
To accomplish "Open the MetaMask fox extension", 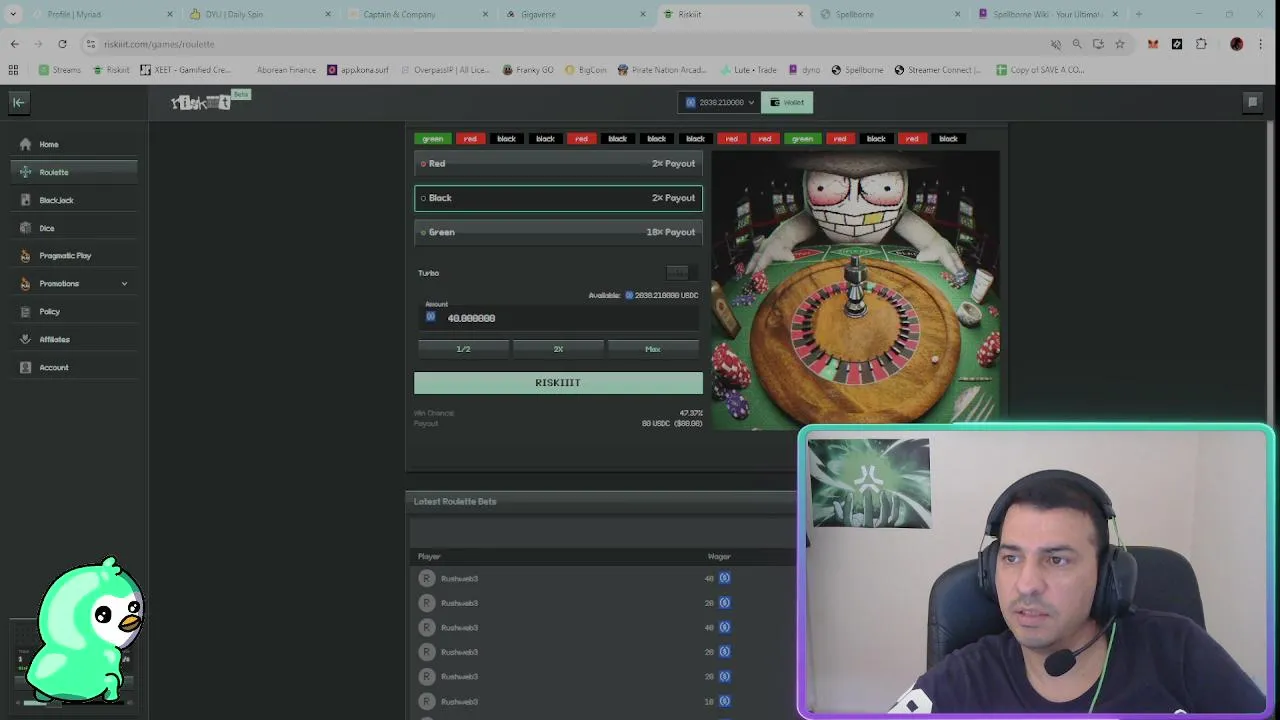I will pos(1153,44).
